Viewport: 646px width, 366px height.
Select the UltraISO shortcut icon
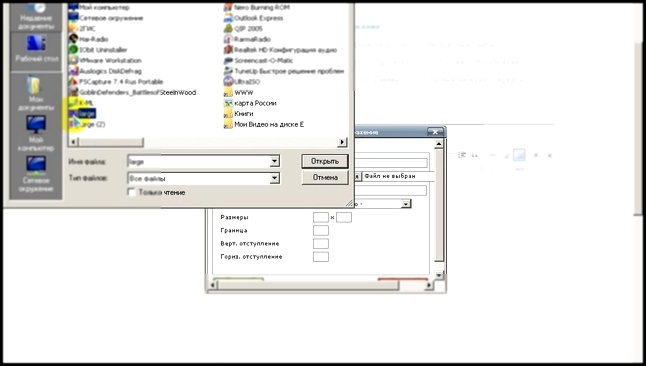click(x=228, y=82)
